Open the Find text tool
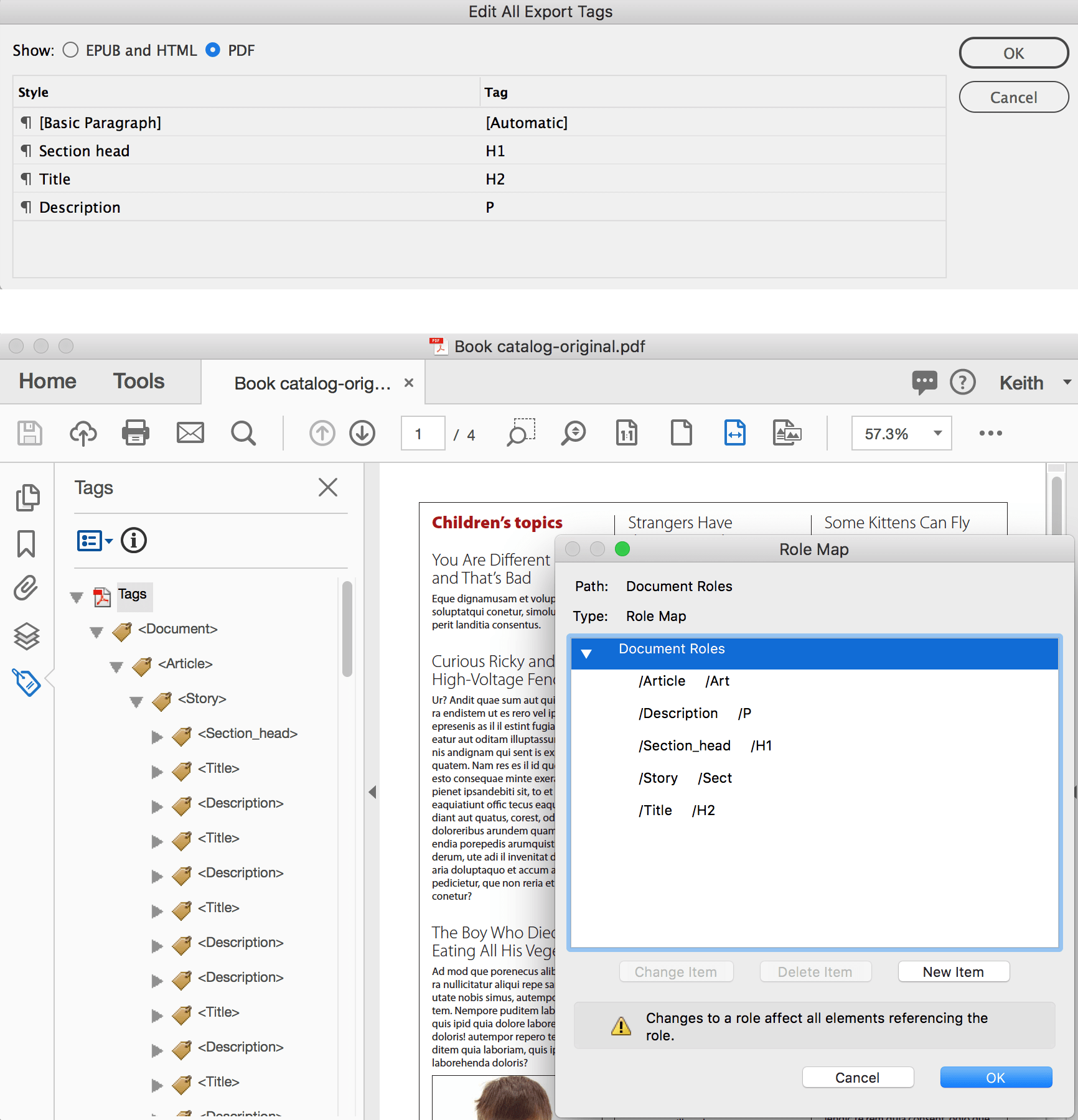 point(243,432)
